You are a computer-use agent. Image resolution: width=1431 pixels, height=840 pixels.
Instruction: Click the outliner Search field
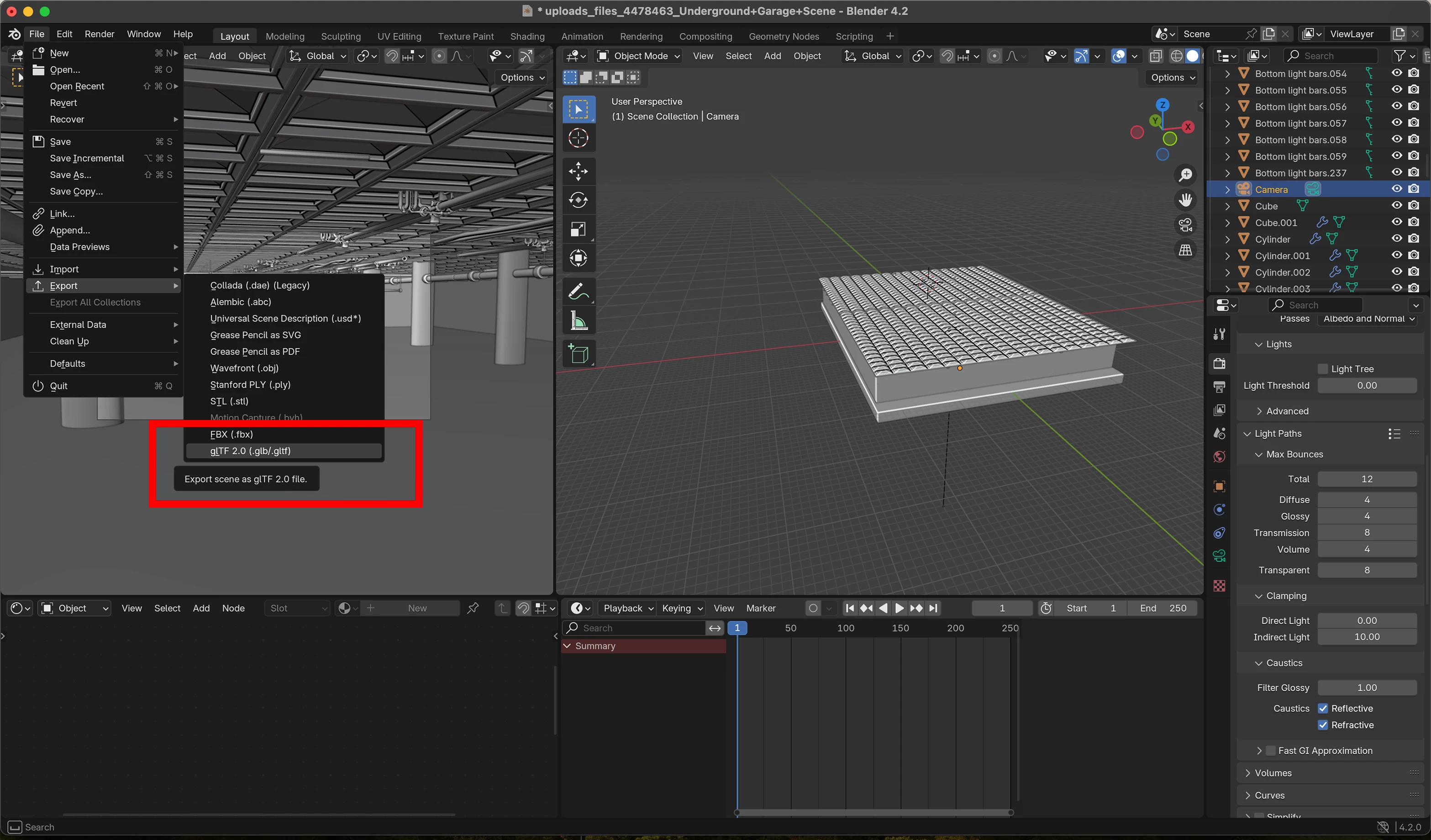coord(1331,56)
